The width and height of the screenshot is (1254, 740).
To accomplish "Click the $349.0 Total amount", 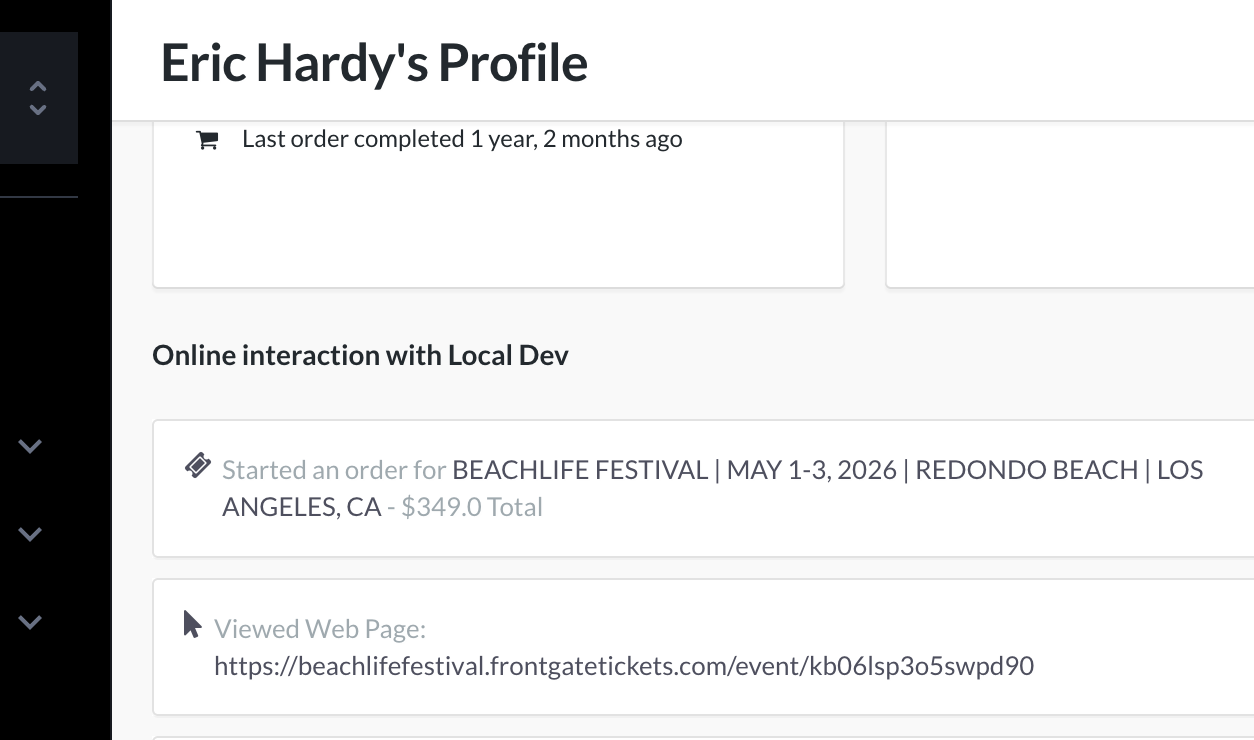I will click(x=472, y=507).
